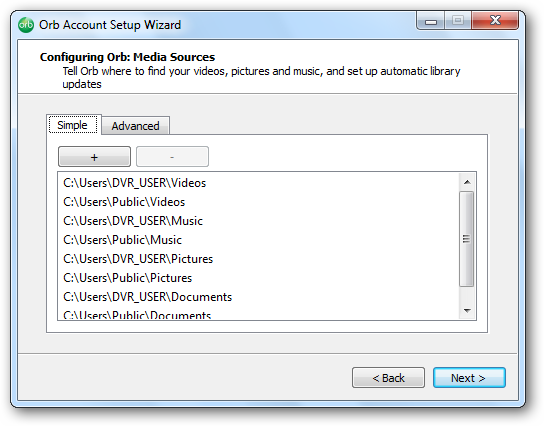Screen dimensions: 544x426
Task: Click the Orb logo icon in title bar
Action: pyautogui.click(x=26, y=25)
